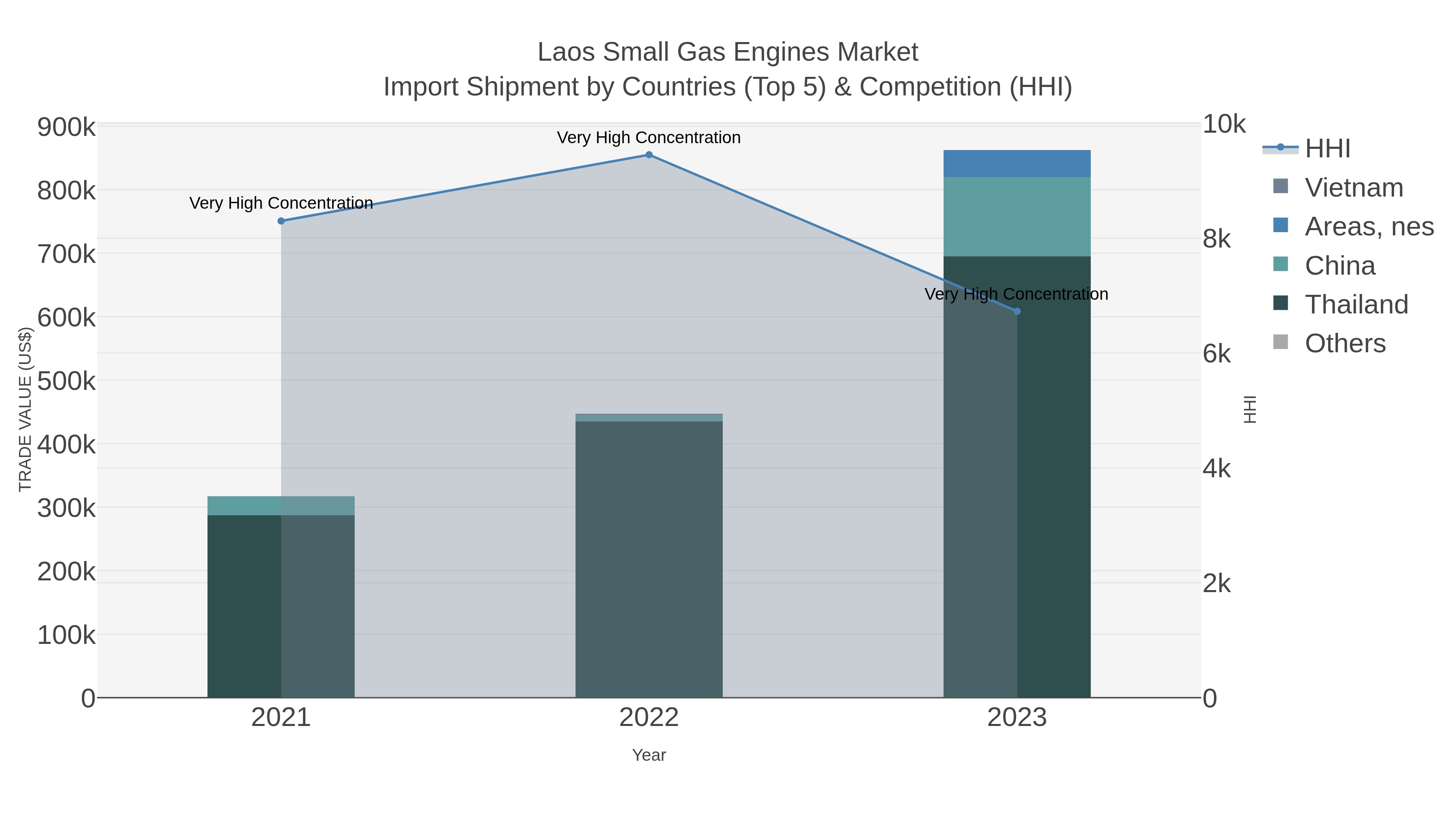The image size is (1456, 819).
Task: Click the 6k right axis tick
Action: click(1217, 354)
